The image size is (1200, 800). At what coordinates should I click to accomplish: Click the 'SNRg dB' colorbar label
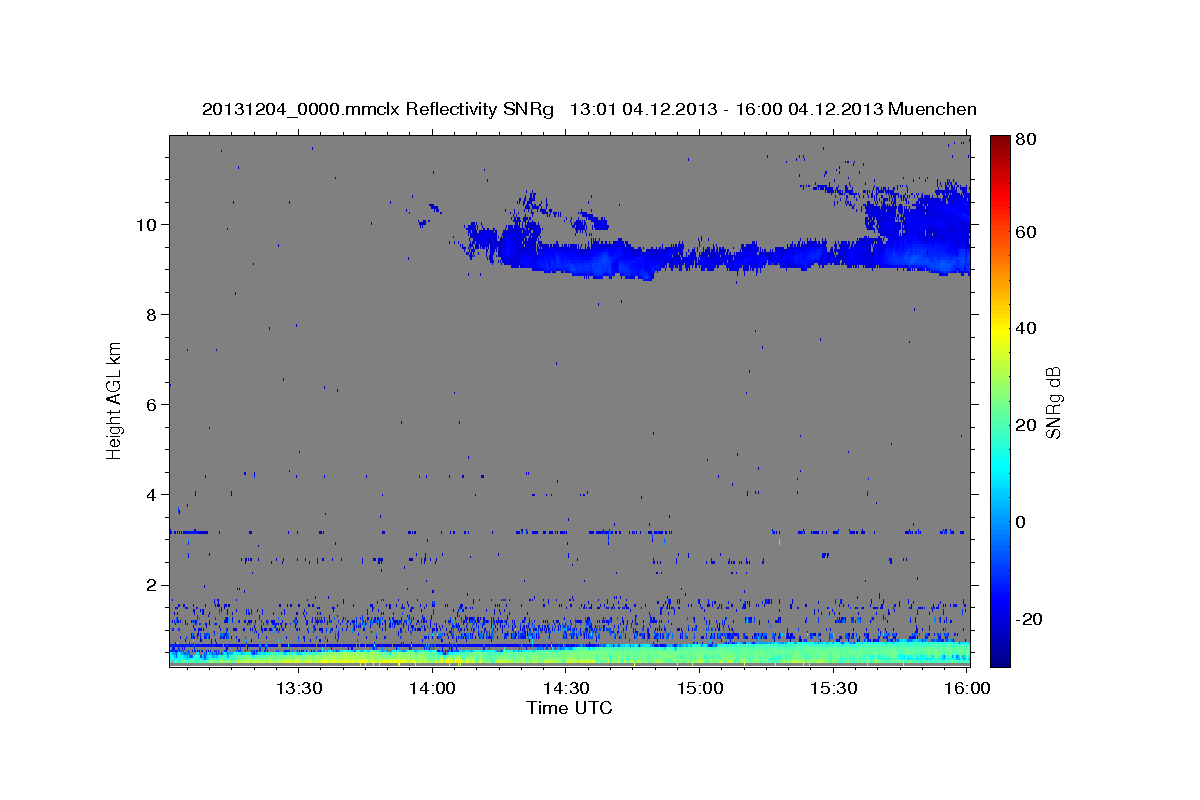tap(1053, 402)
